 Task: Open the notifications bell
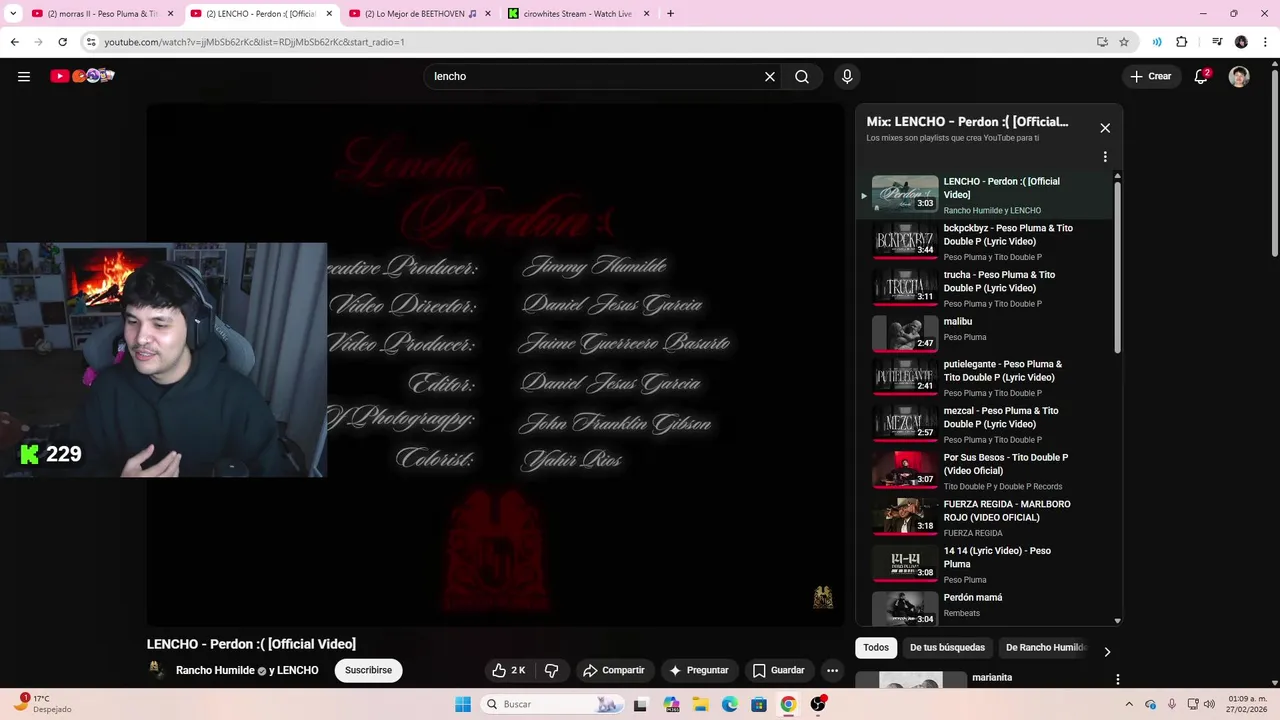[1202, 76]
